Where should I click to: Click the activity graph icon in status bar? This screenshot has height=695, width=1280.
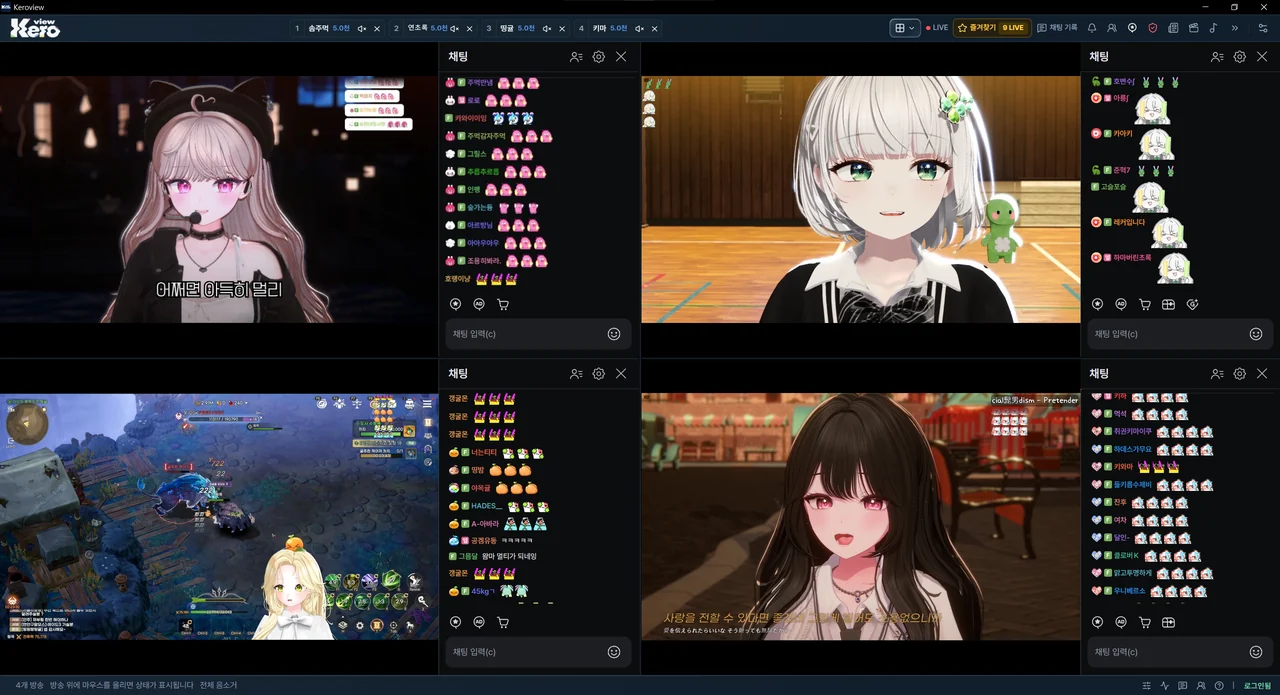pyautogui.click(x=1165, y=686)
